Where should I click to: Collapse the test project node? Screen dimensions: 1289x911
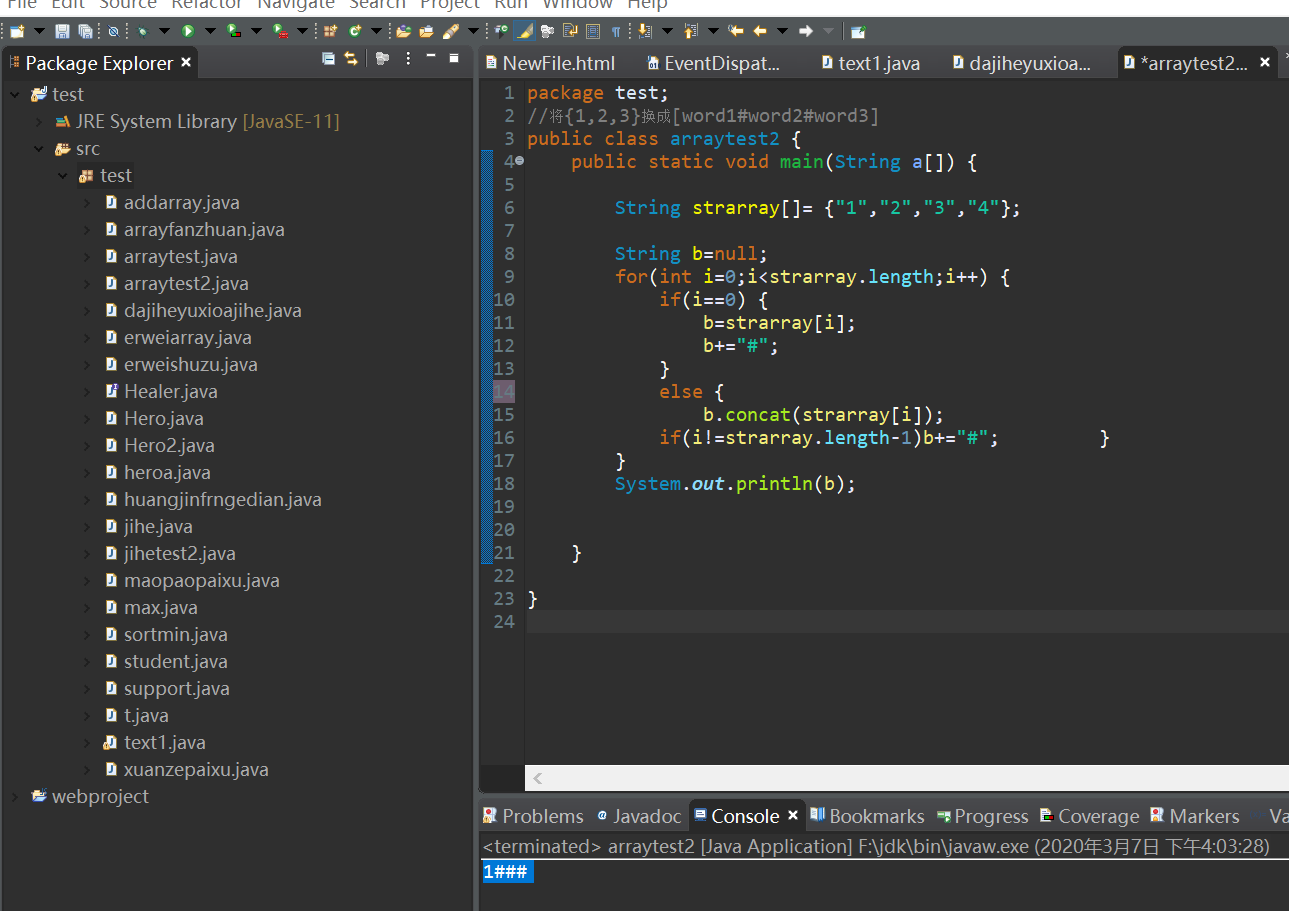point(15,95)
